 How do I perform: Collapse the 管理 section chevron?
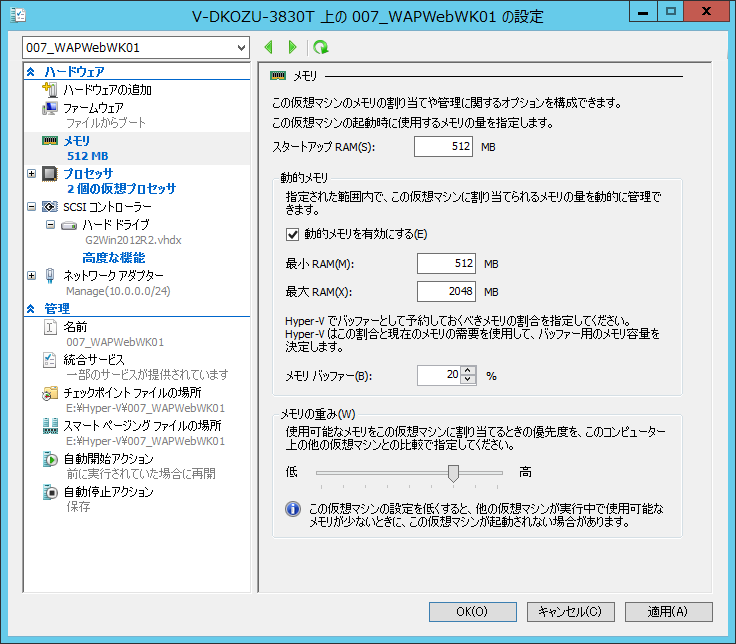tap(31, 309)
